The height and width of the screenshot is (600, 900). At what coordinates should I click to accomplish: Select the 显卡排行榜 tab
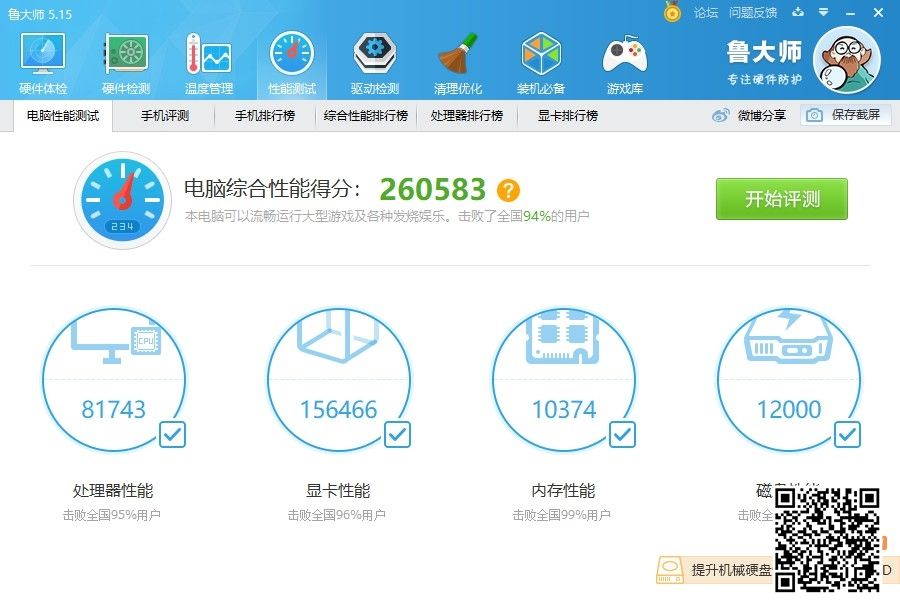[568, 115]
